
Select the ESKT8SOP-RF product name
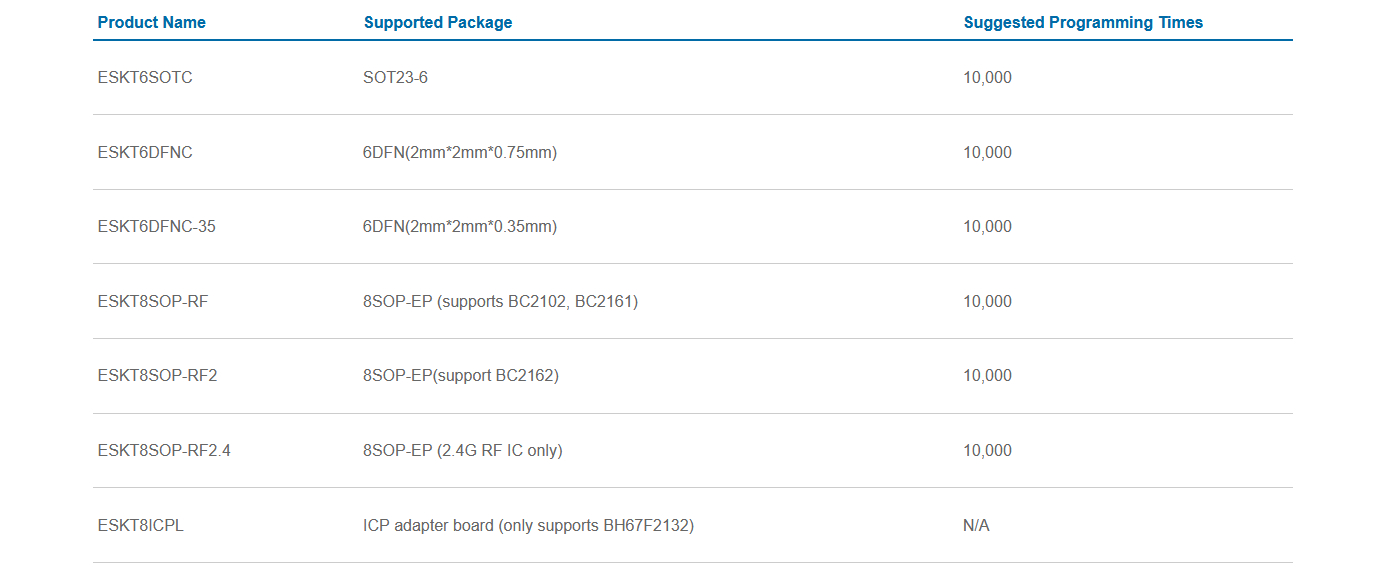pos(153,301)
